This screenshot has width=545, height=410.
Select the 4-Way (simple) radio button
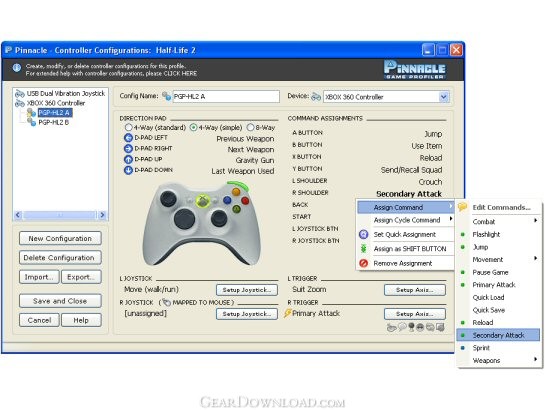click(193, 128)
